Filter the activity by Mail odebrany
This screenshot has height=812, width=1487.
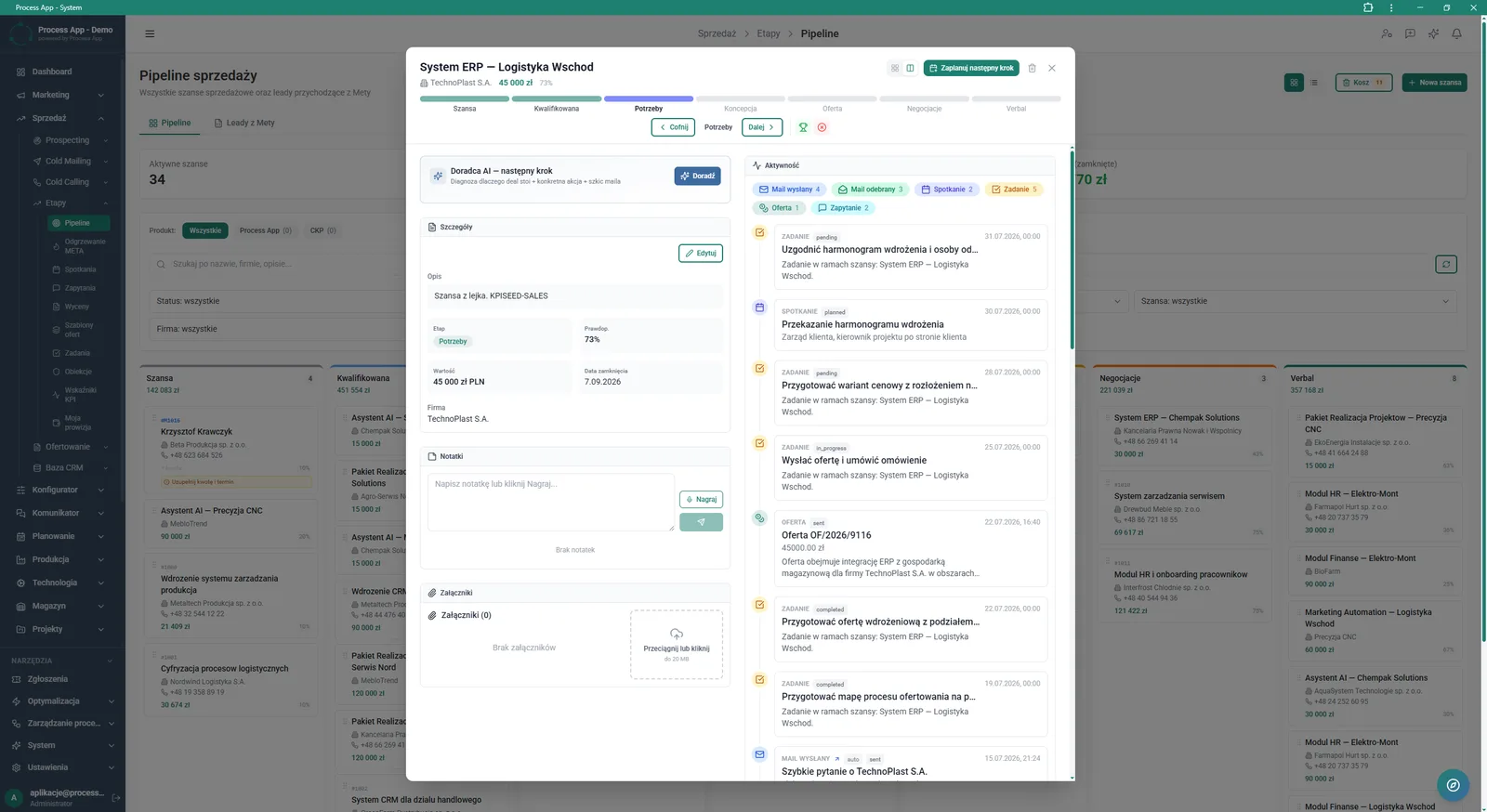[x=870, y=190]
